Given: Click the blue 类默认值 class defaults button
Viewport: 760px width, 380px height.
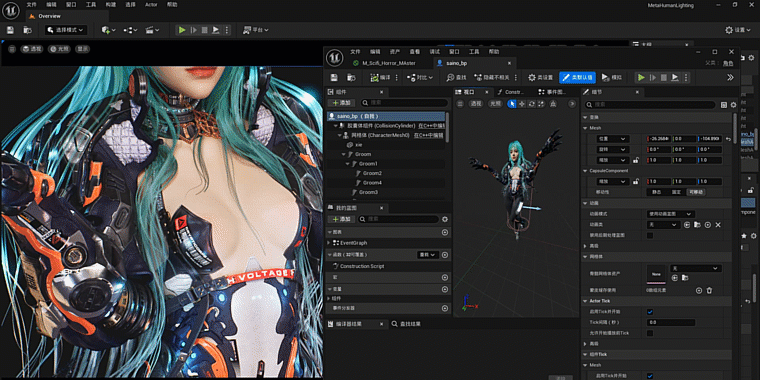Looking at the screenshot, I should [x=577, y=78].
